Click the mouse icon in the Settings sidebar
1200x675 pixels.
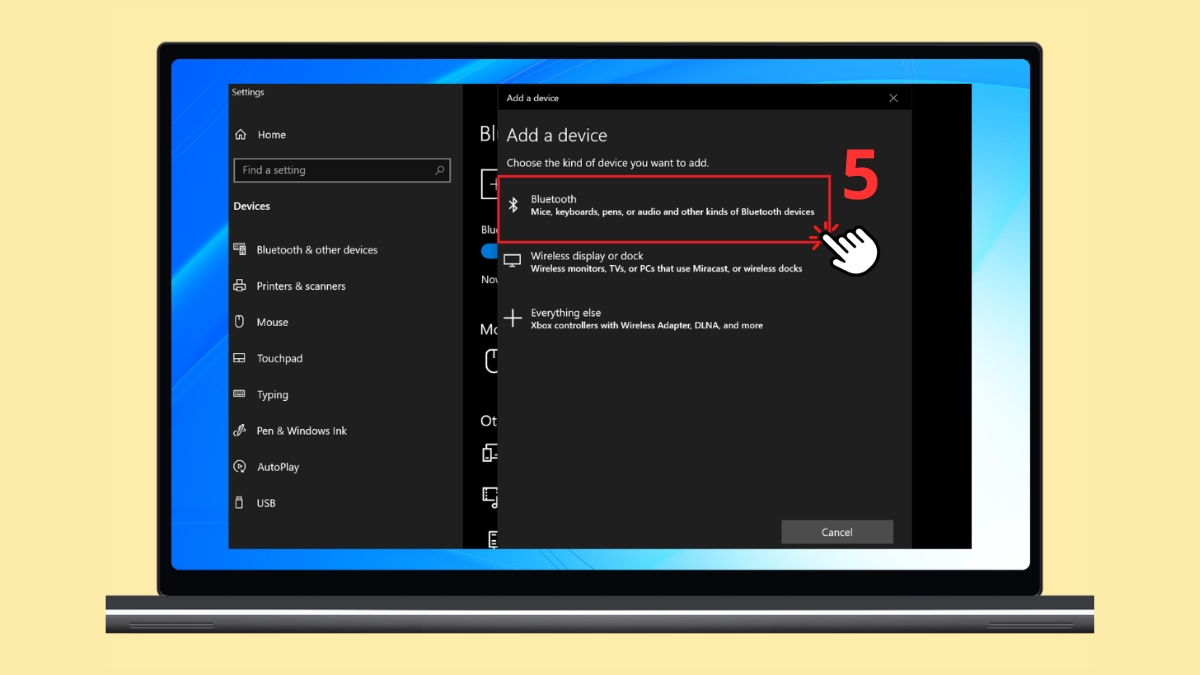(x=241, y=321)
